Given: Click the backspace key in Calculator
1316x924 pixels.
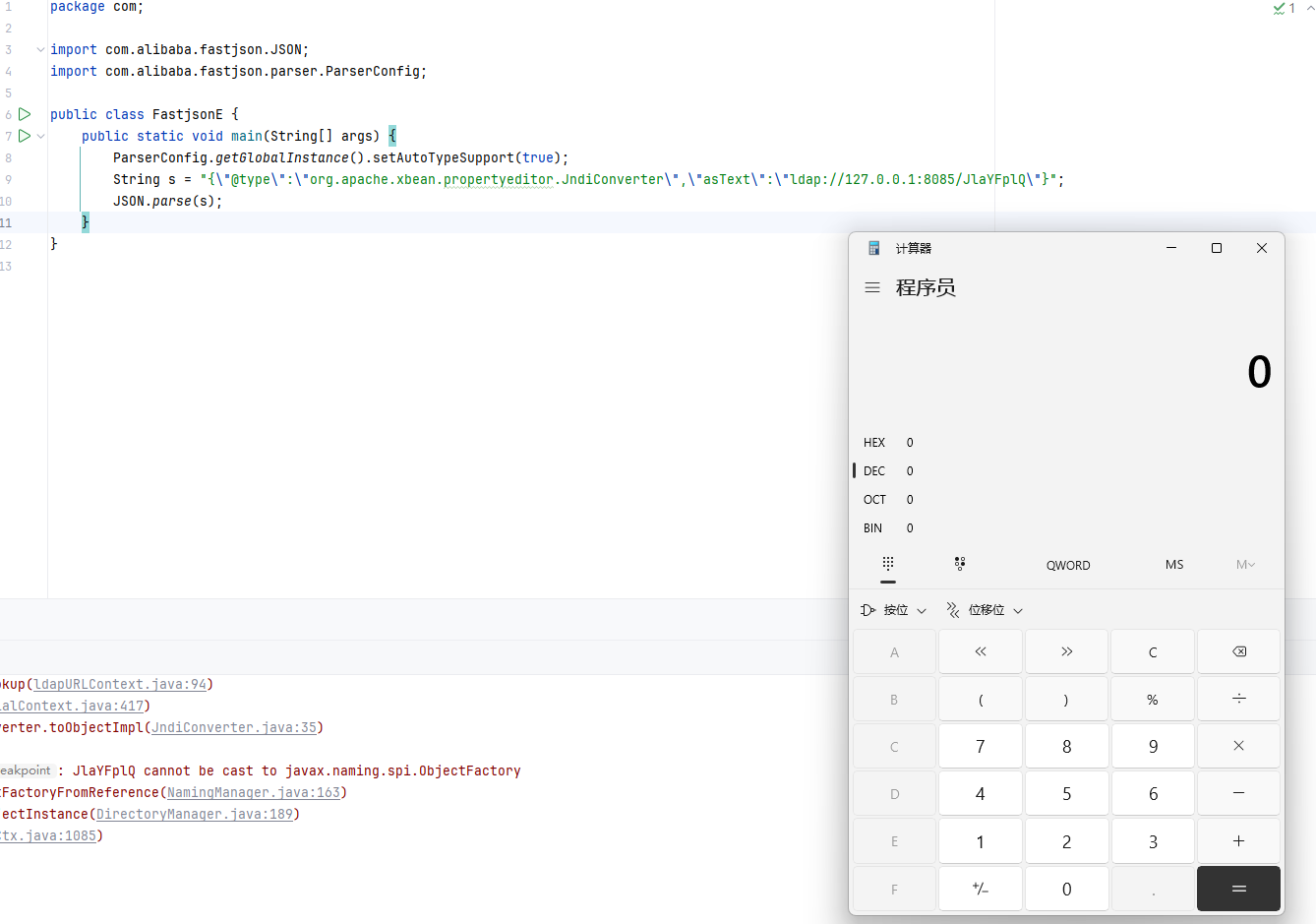Looking at the screenshot, I should (1239, 651).
